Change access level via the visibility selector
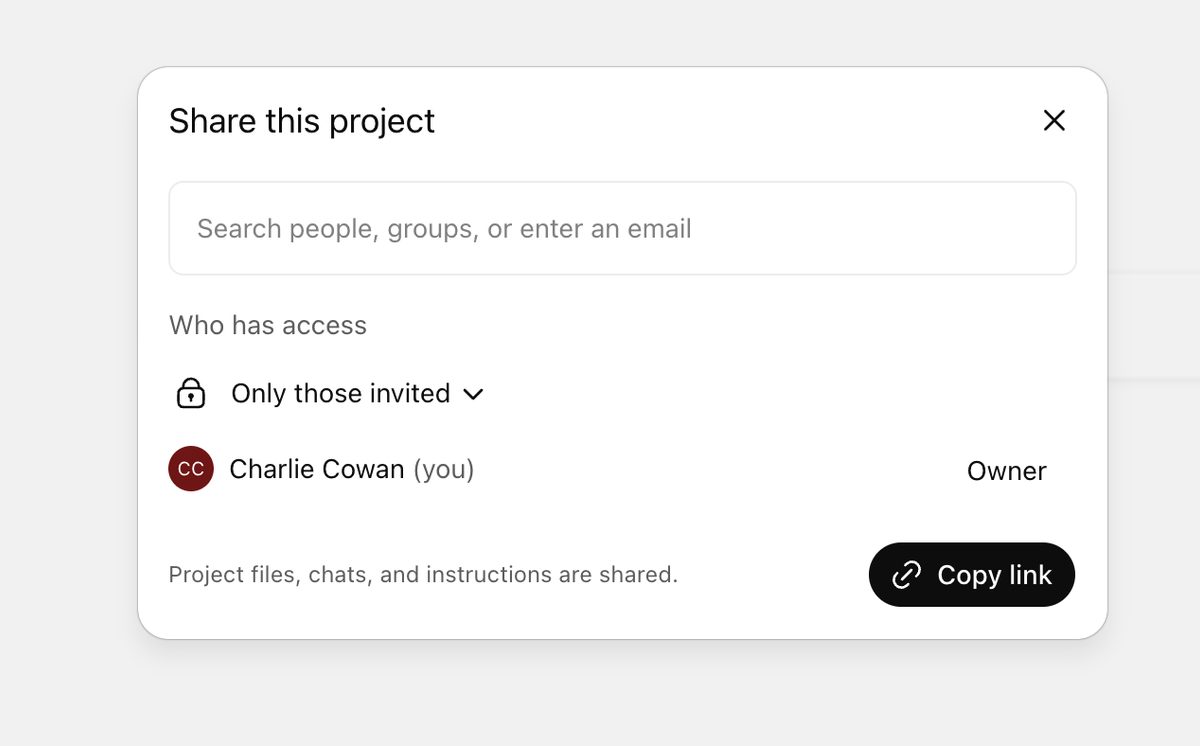Image resolution: width=1200 pixels, height=746 pixels. point(340,393)
